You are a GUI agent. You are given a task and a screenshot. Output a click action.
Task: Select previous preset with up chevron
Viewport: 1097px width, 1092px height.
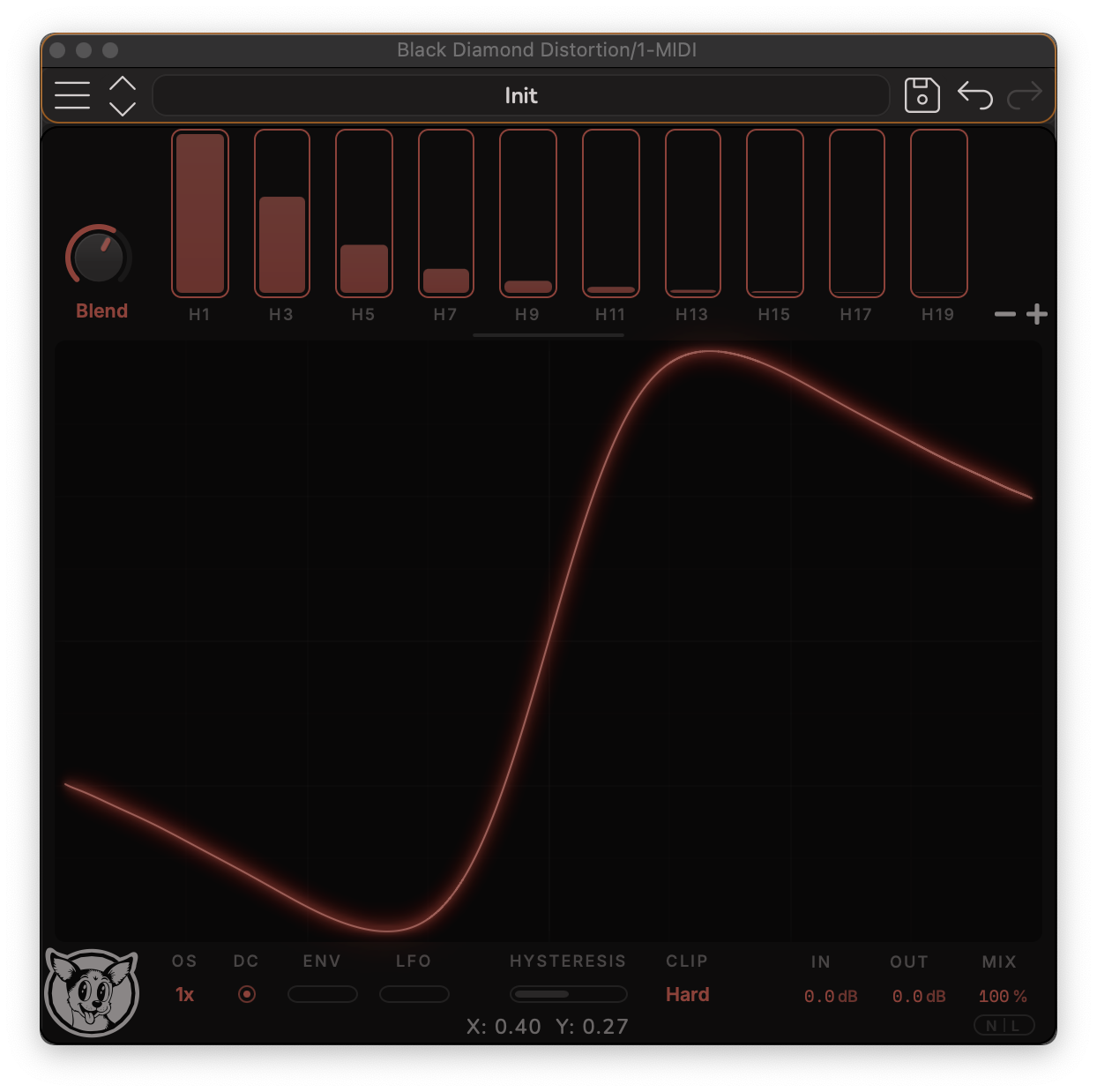point(123,84)
